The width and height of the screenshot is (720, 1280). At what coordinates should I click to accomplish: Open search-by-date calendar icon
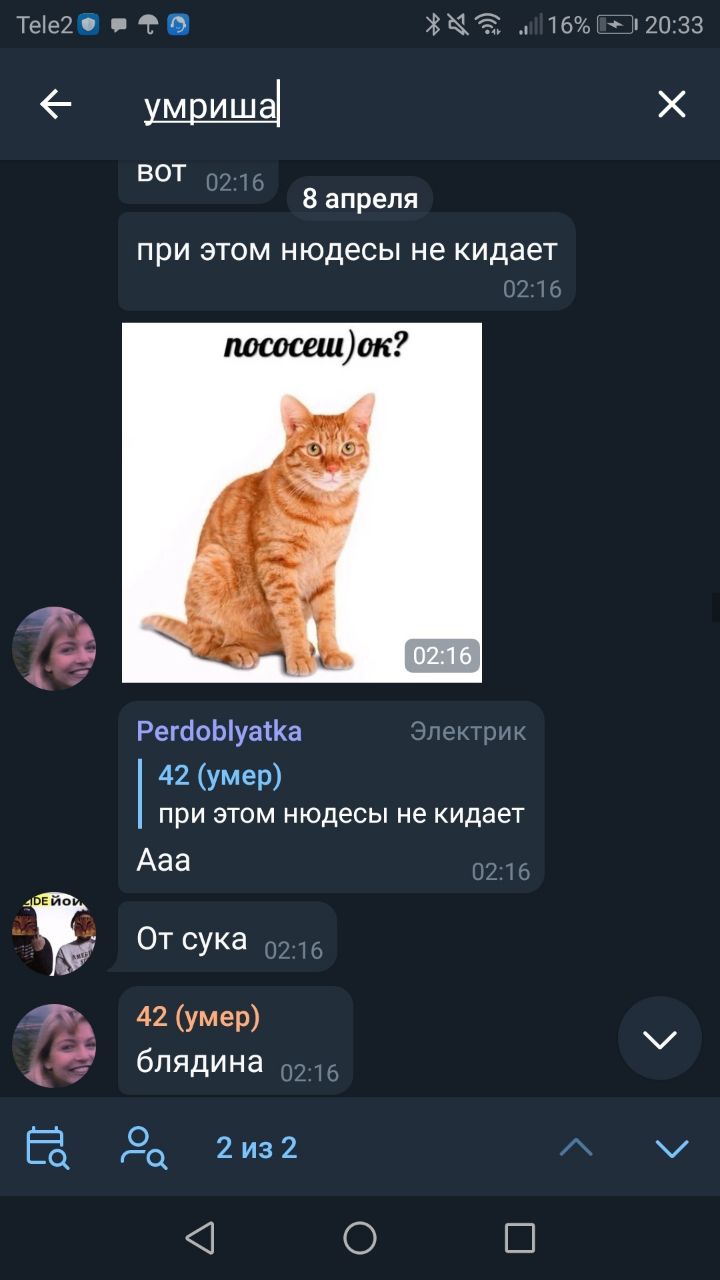(x=47, y=1147)
